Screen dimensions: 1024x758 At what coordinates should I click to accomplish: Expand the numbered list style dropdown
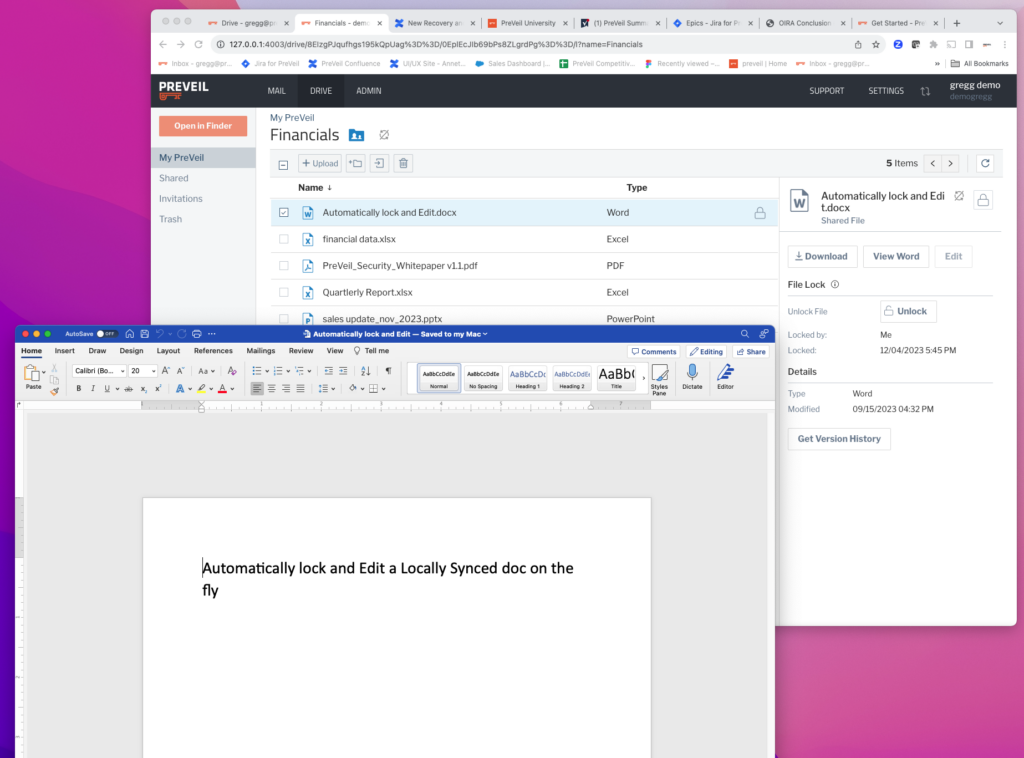pos(288,371)
